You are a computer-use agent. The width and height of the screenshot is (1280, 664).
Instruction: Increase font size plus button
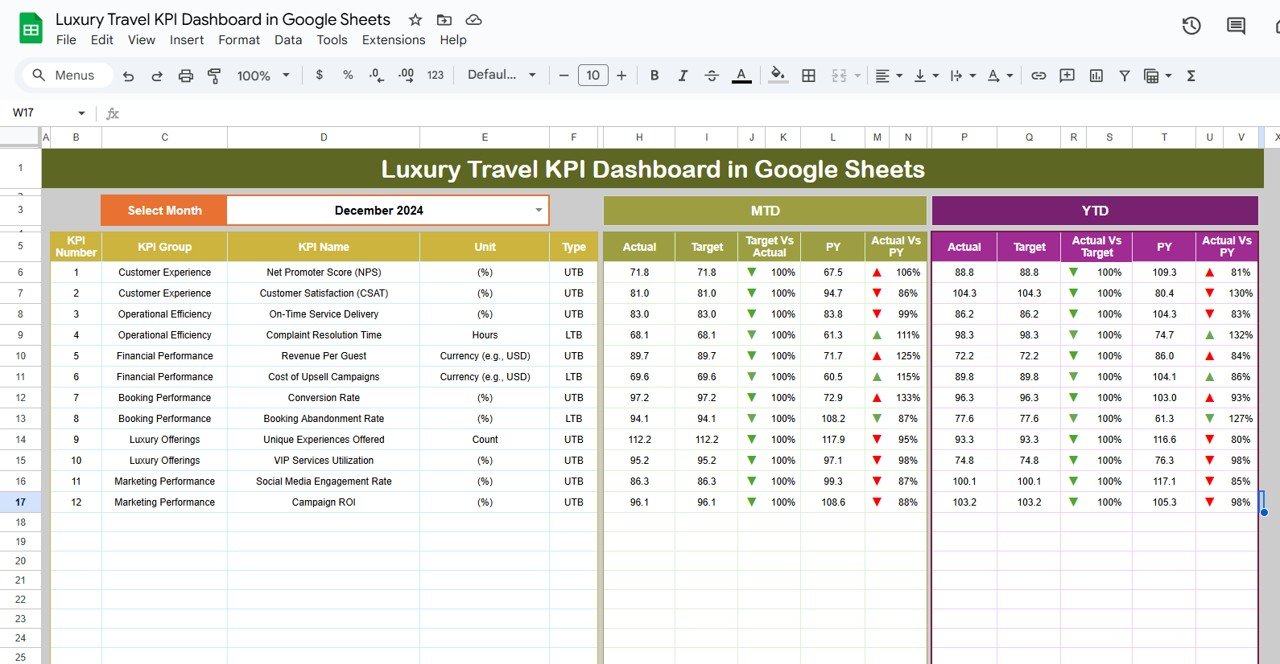point(621,75)
